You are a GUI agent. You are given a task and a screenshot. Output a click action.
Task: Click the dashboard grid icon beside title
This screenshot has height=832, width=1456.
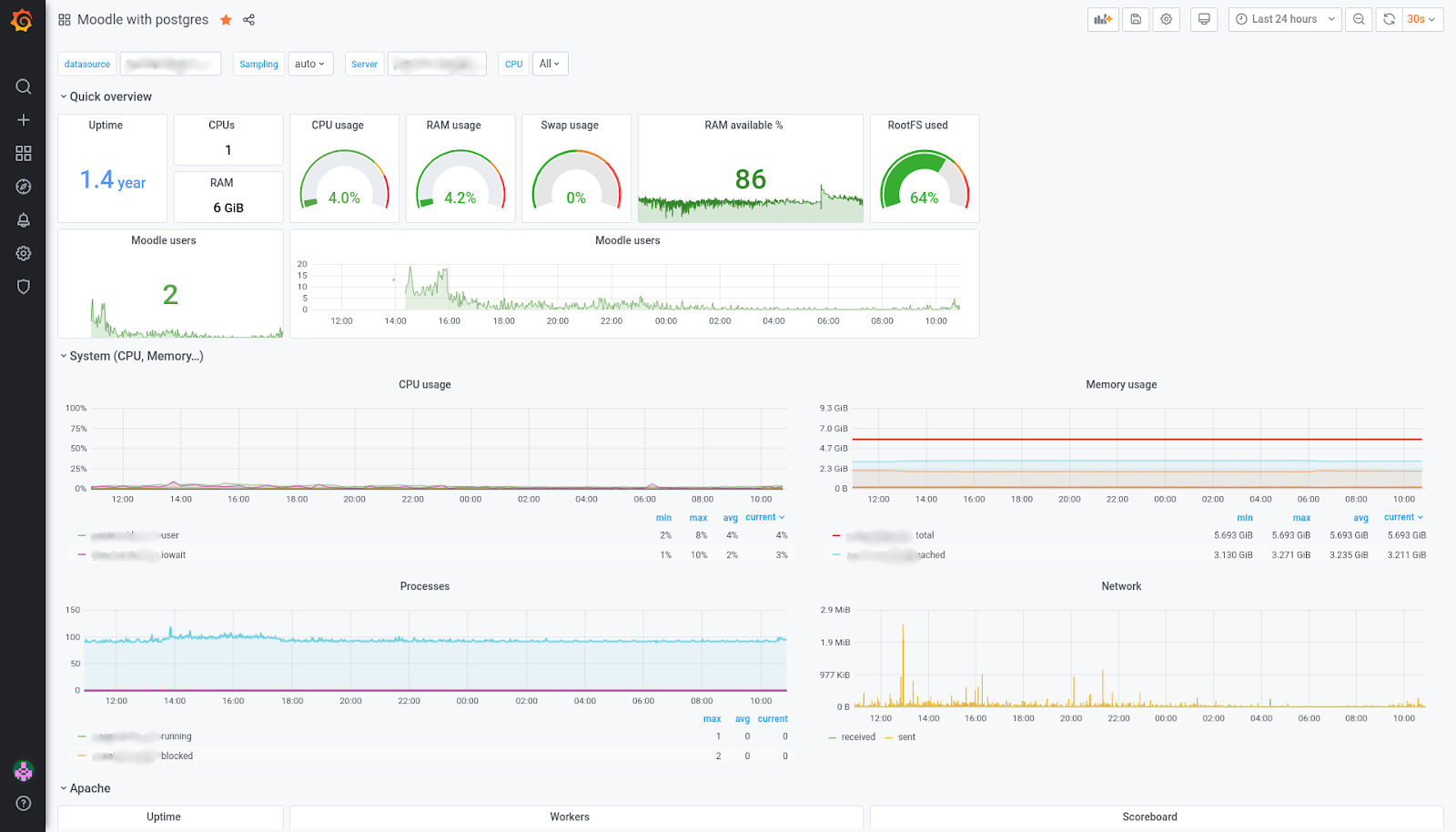click(65, 20)
